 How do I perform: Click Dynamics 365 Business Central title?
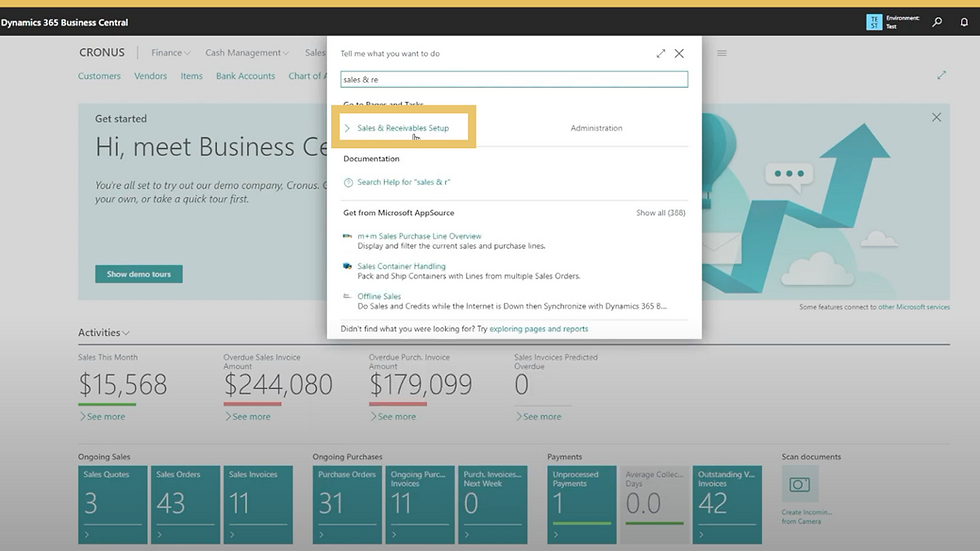click(64, 22)
